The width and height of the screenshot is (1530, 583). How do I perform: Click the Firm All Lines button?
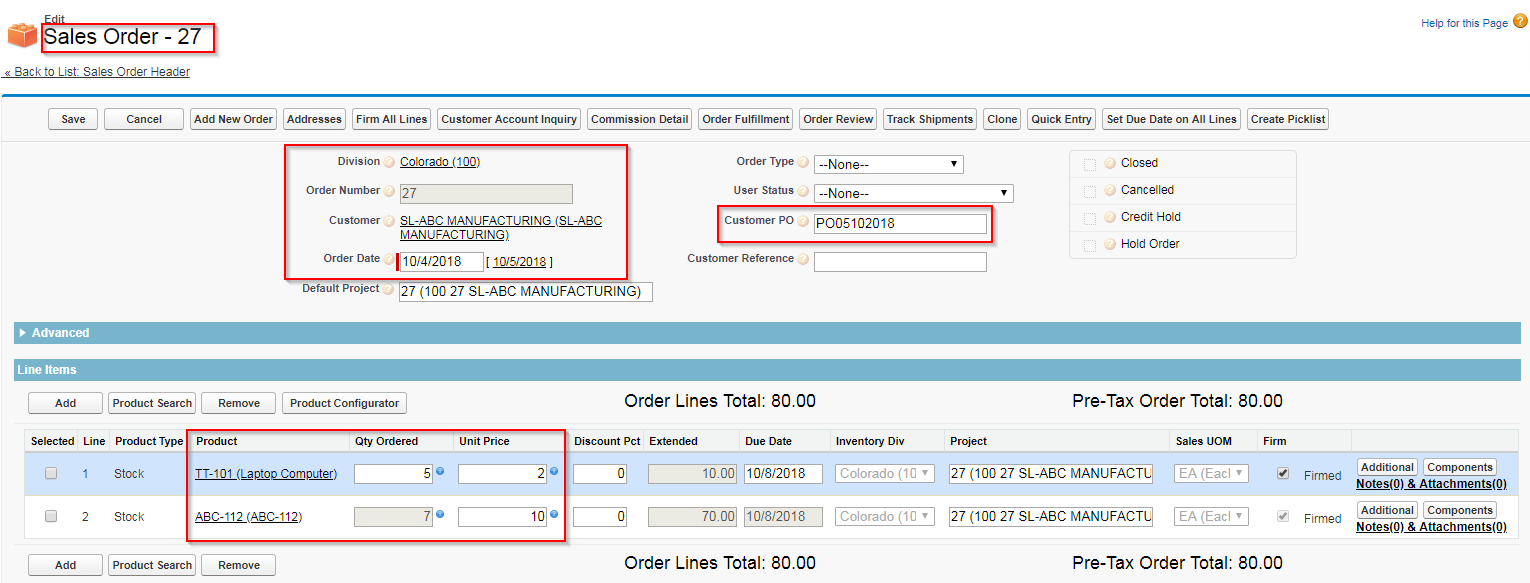point(392,119)
